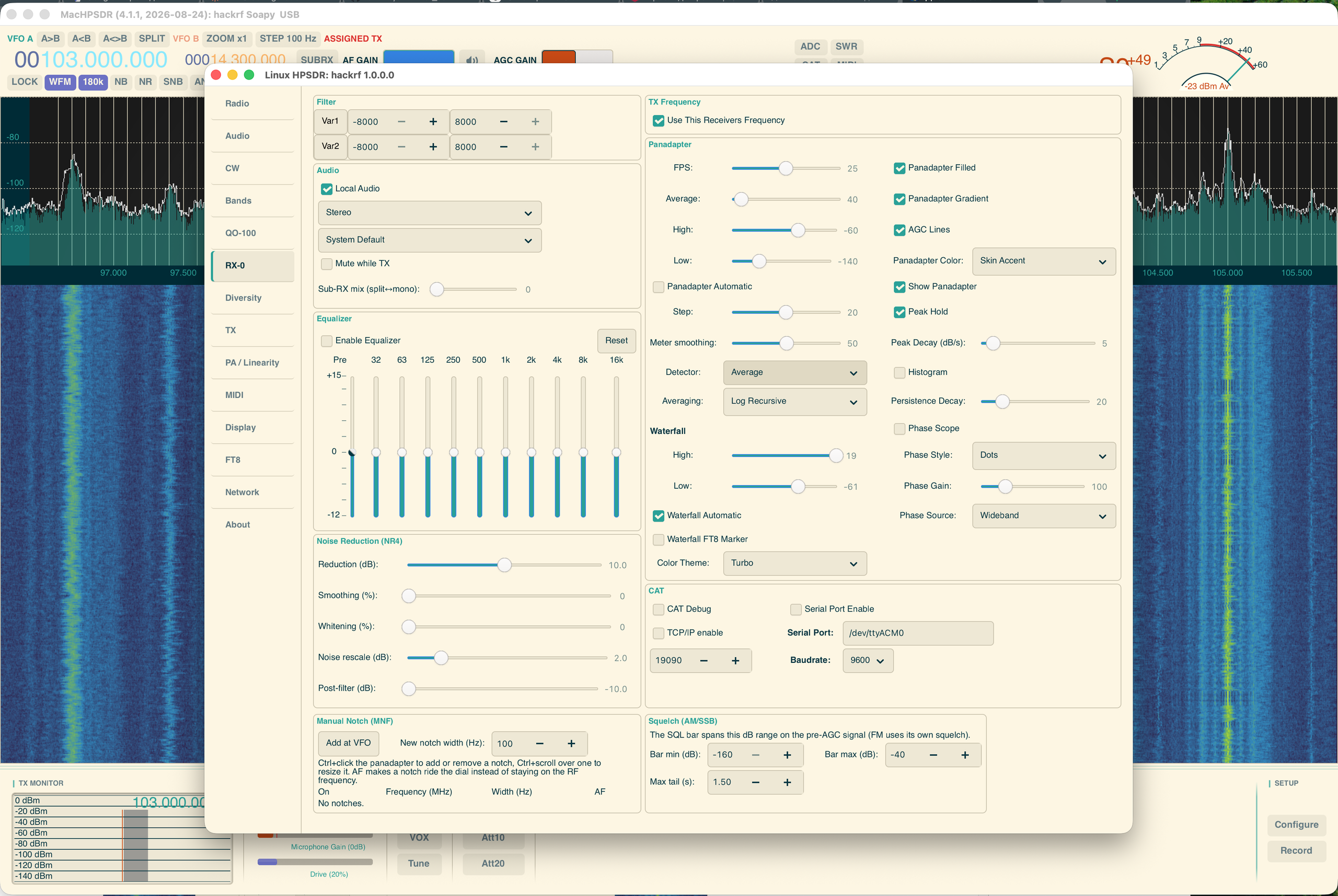1338x896 pixels.
Task: Click the Equalizer Reset button
Action: click(616, 340)
